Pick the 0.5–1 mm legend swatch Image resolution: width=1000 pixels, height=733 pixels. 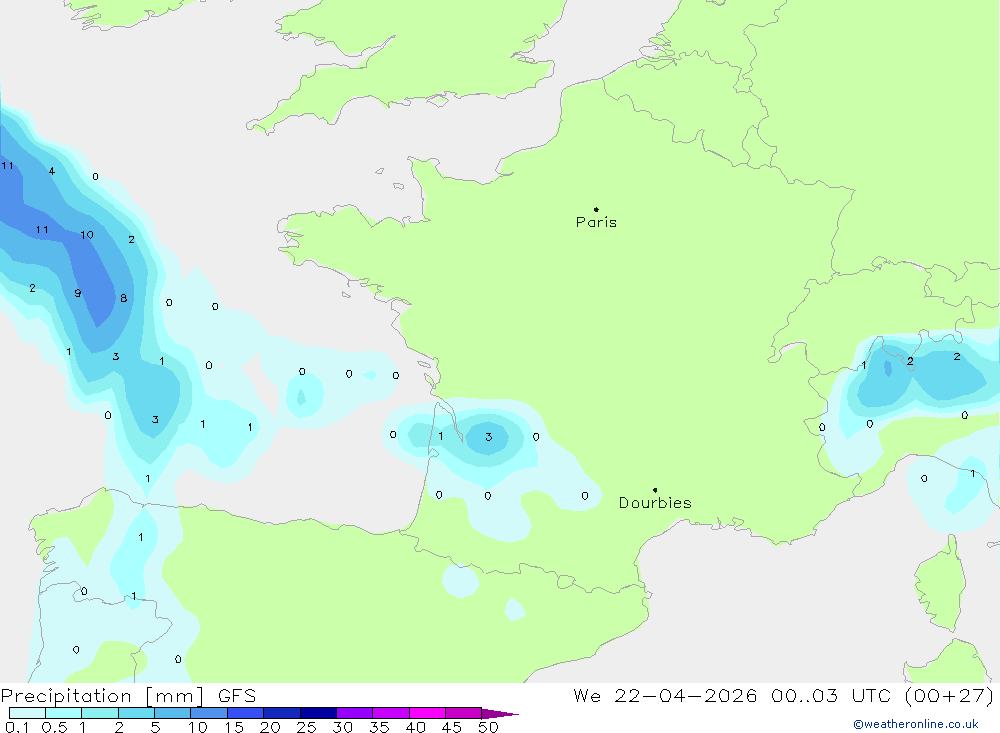(64, 713)
